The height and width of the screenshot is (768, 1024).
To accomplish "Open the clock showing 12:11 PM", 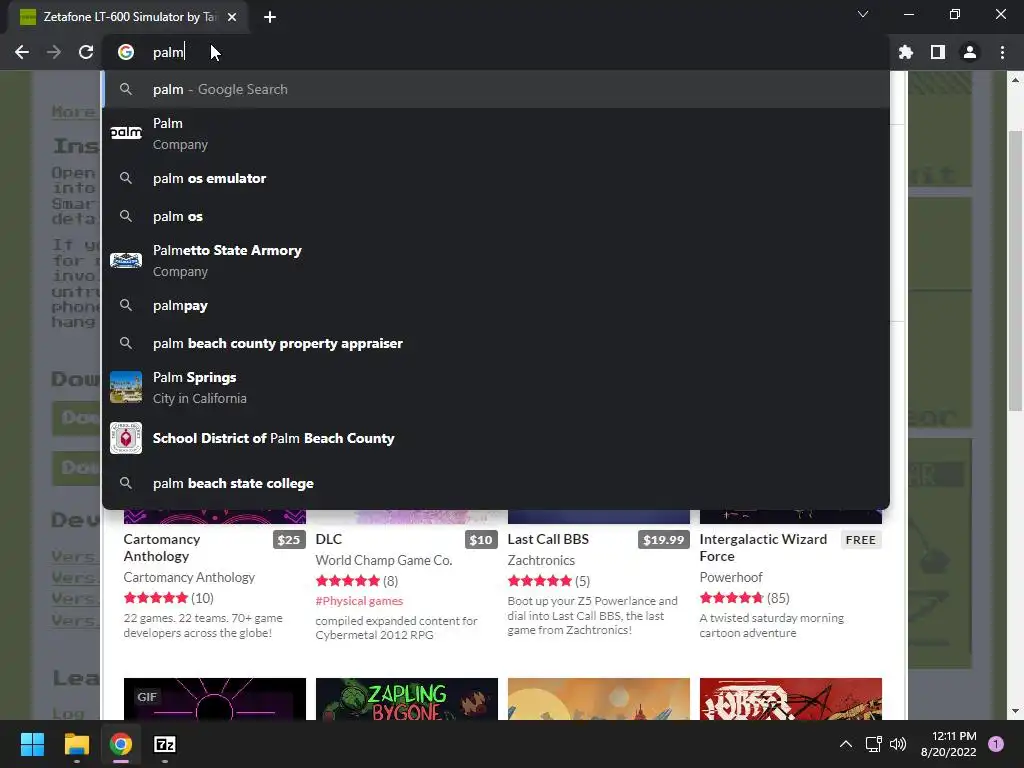I will pos(948,744).
